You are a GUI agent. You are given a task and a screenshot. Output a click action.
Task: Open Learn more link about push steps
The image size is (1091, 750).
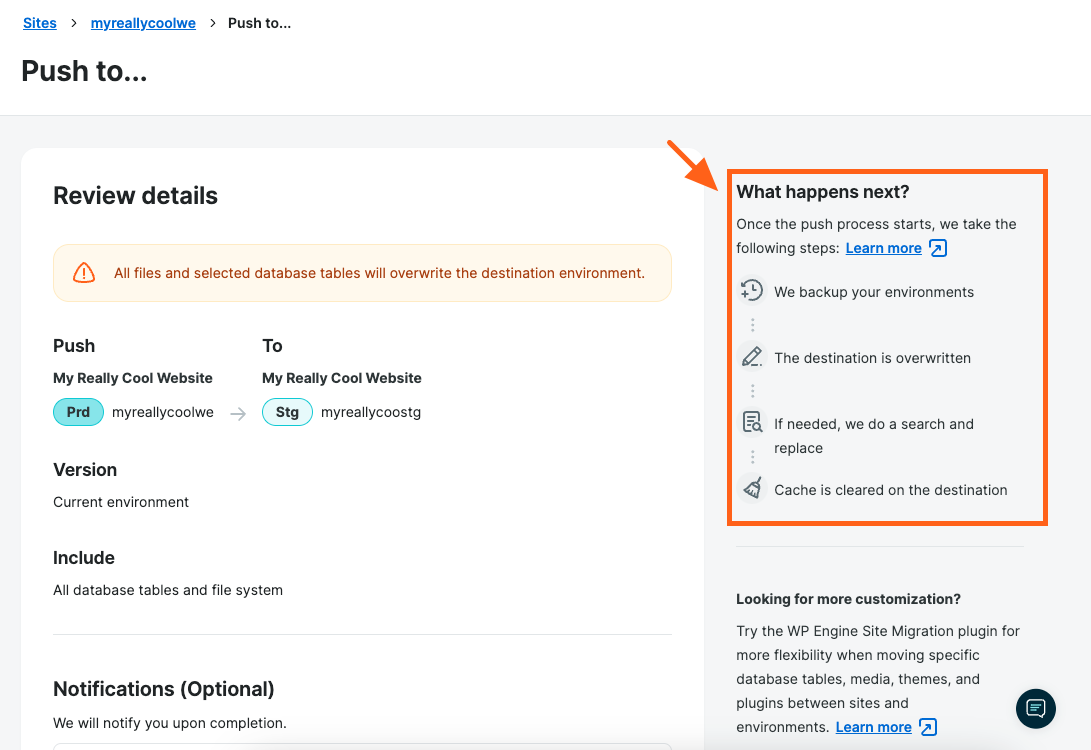(883, 248)
